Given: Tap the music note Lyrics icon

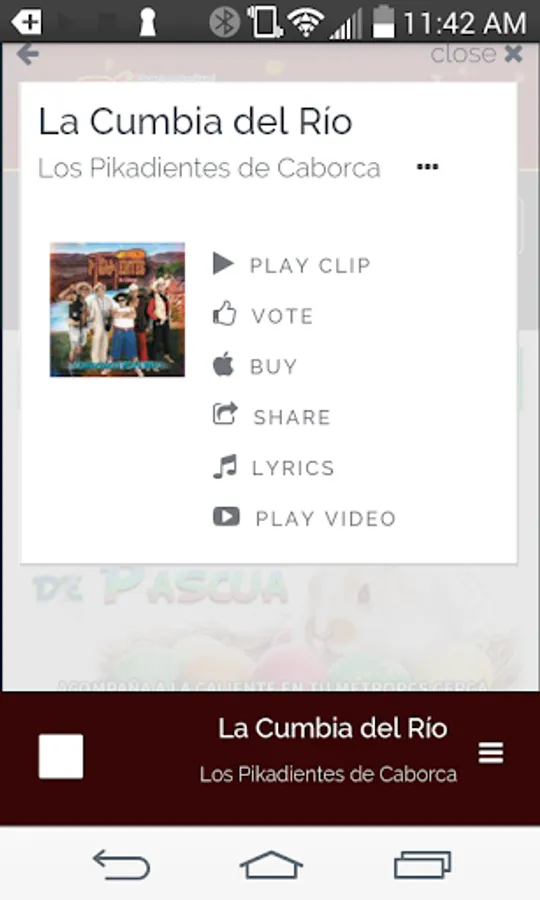Looking at the screenshot, I should (x=224, y=466).
